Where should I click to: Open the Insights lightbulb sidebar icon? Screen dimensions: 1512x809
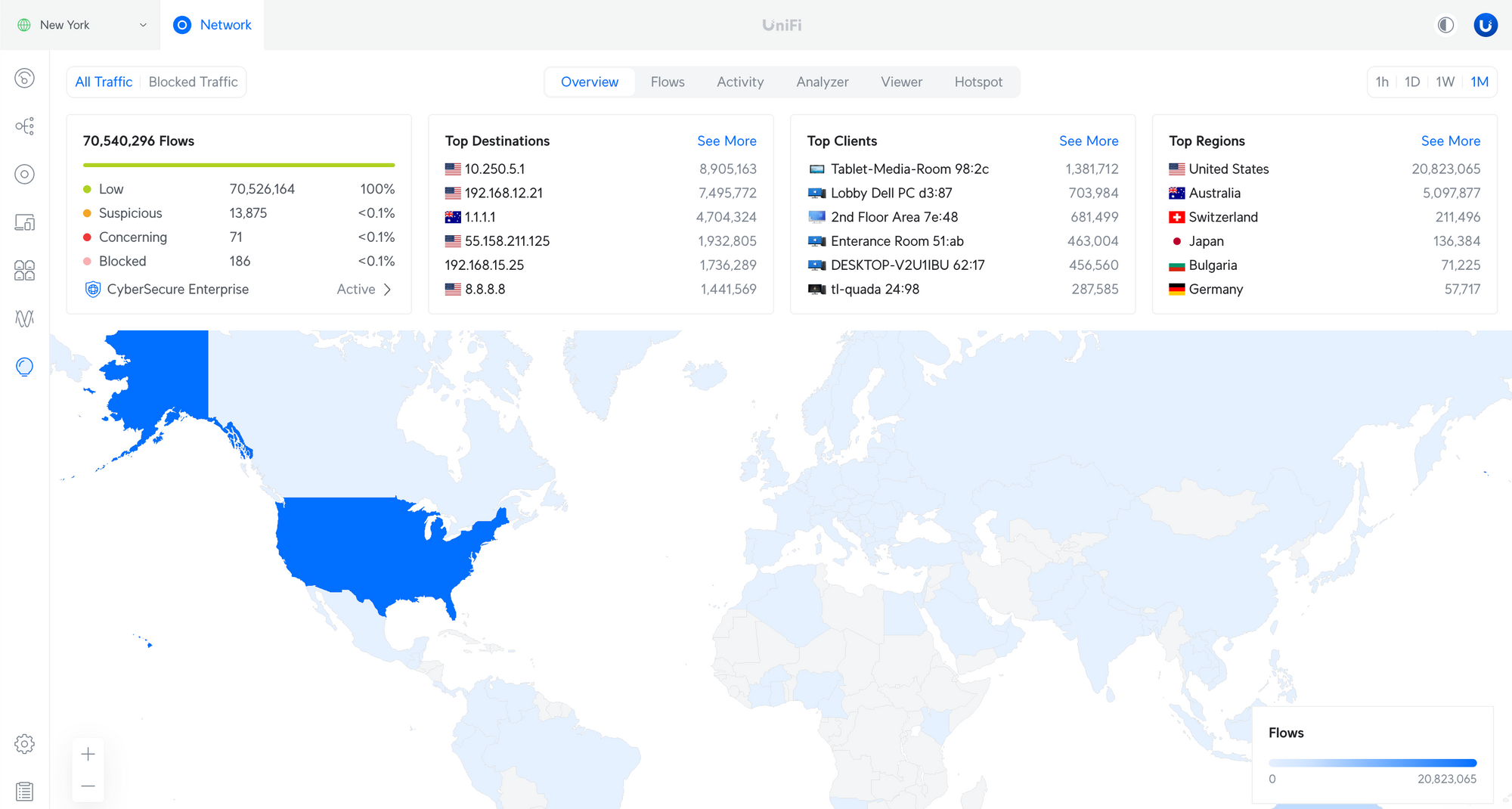click(x=24, y=367)
